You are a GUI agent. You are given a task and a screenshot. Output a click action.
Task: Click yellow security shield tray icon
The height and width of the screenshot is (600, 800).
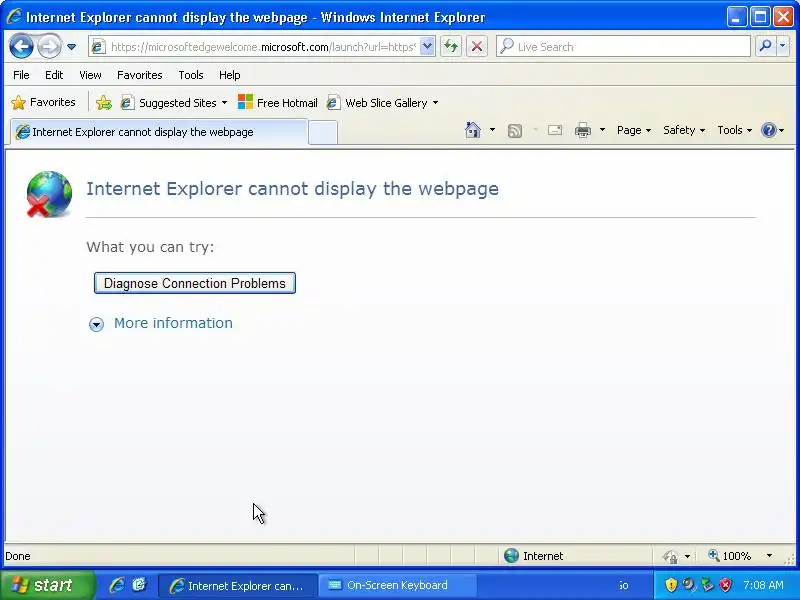671,585
